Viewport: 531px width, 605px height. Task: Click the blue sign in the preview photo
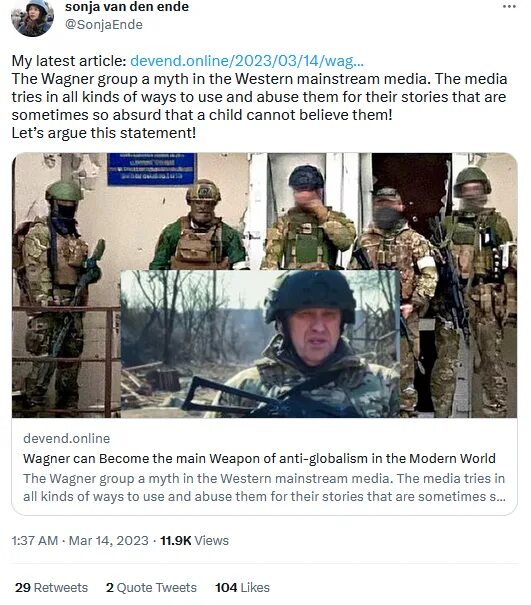point(152,169)
